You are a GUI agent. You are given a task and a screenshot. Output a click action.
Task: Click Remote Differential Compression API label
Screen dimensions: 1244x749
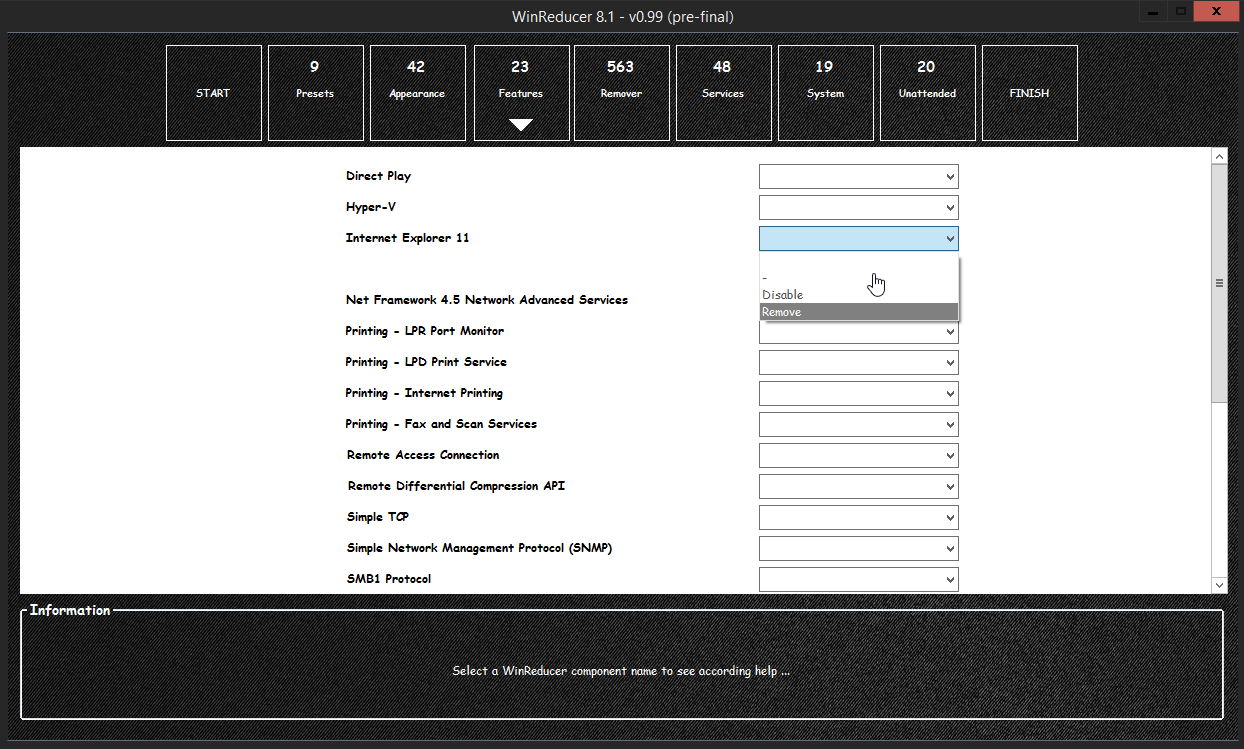coord(457,486)
